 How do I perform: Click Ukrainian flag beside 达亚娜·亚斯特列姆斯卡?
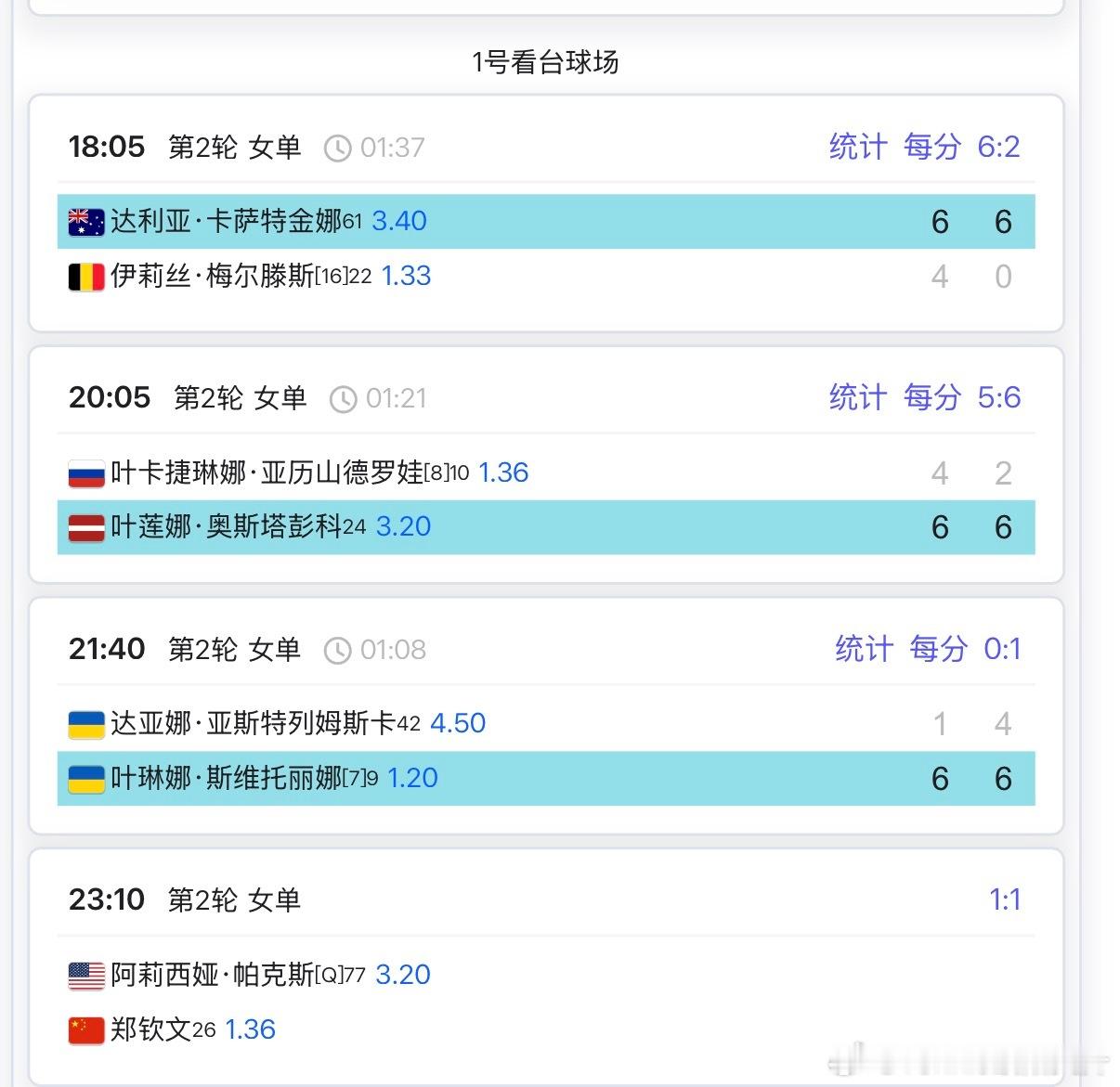point(86,724)
